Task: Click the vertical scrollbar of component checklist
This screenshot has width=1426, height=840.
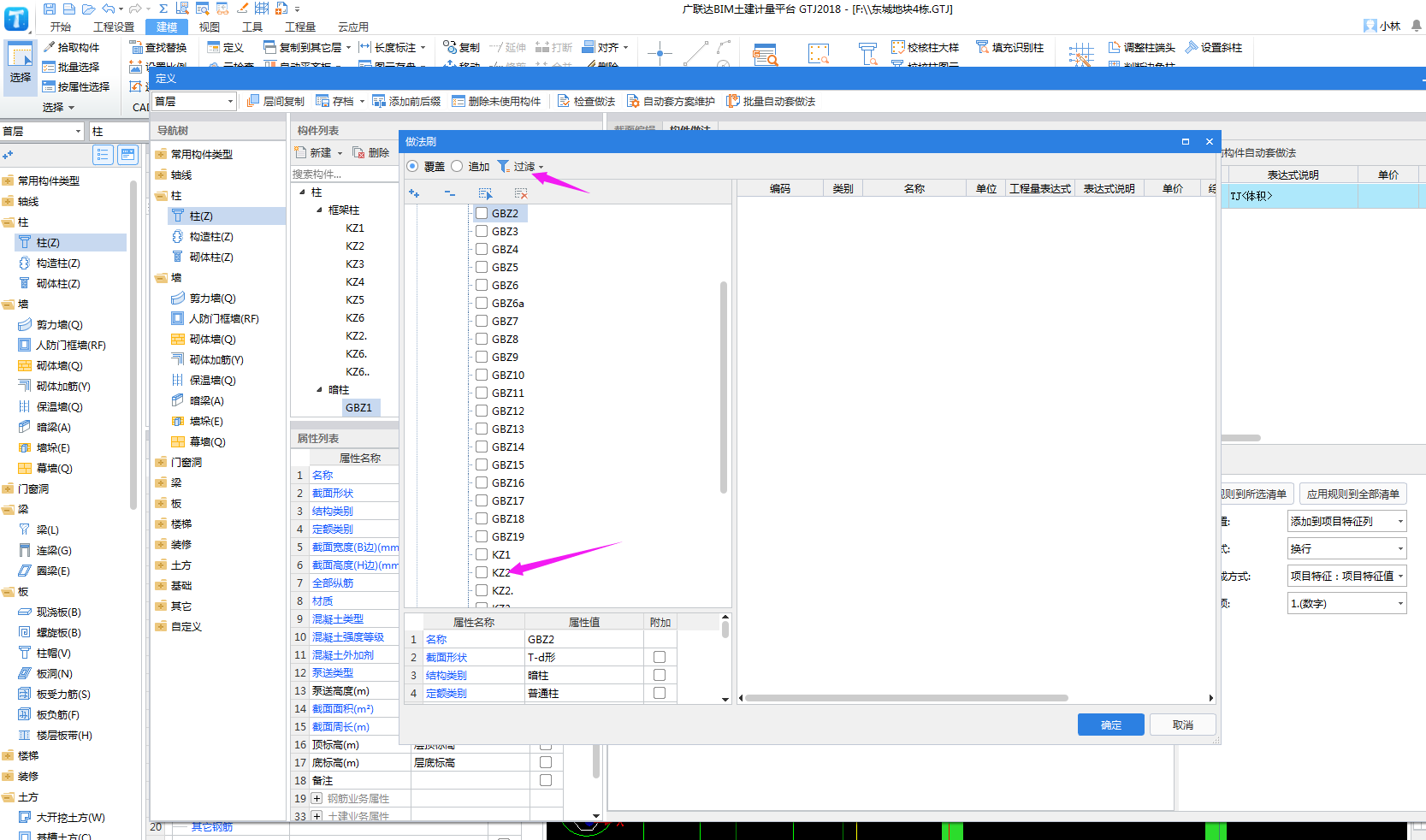Action: [724, 387]
